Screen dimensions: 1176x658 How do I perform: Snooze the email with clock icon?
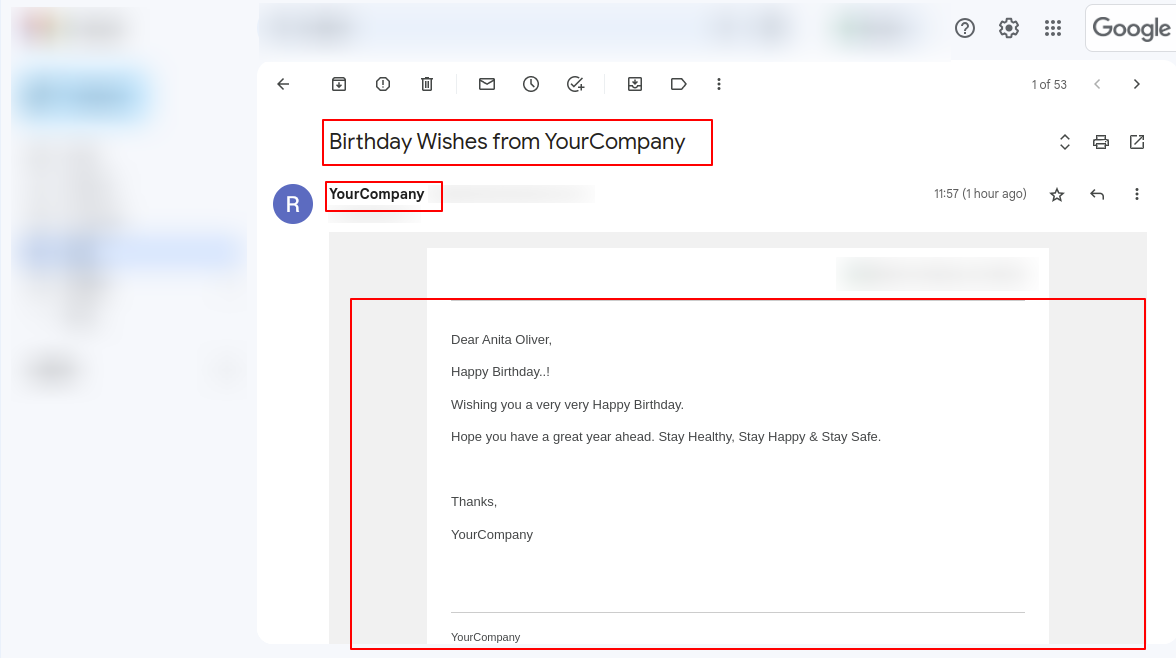531,84
